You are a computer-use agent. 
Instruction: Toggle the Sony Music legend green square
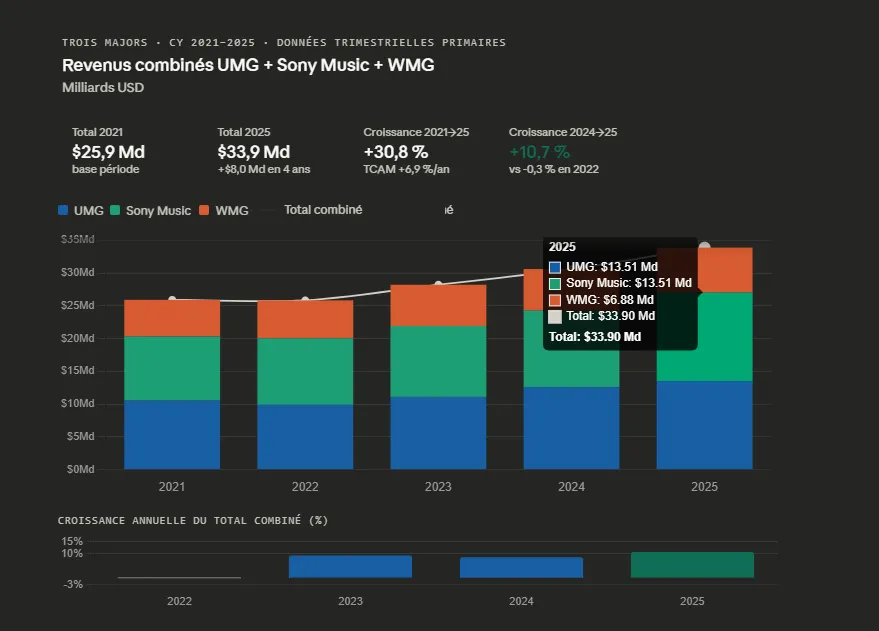tap(116, 211)
